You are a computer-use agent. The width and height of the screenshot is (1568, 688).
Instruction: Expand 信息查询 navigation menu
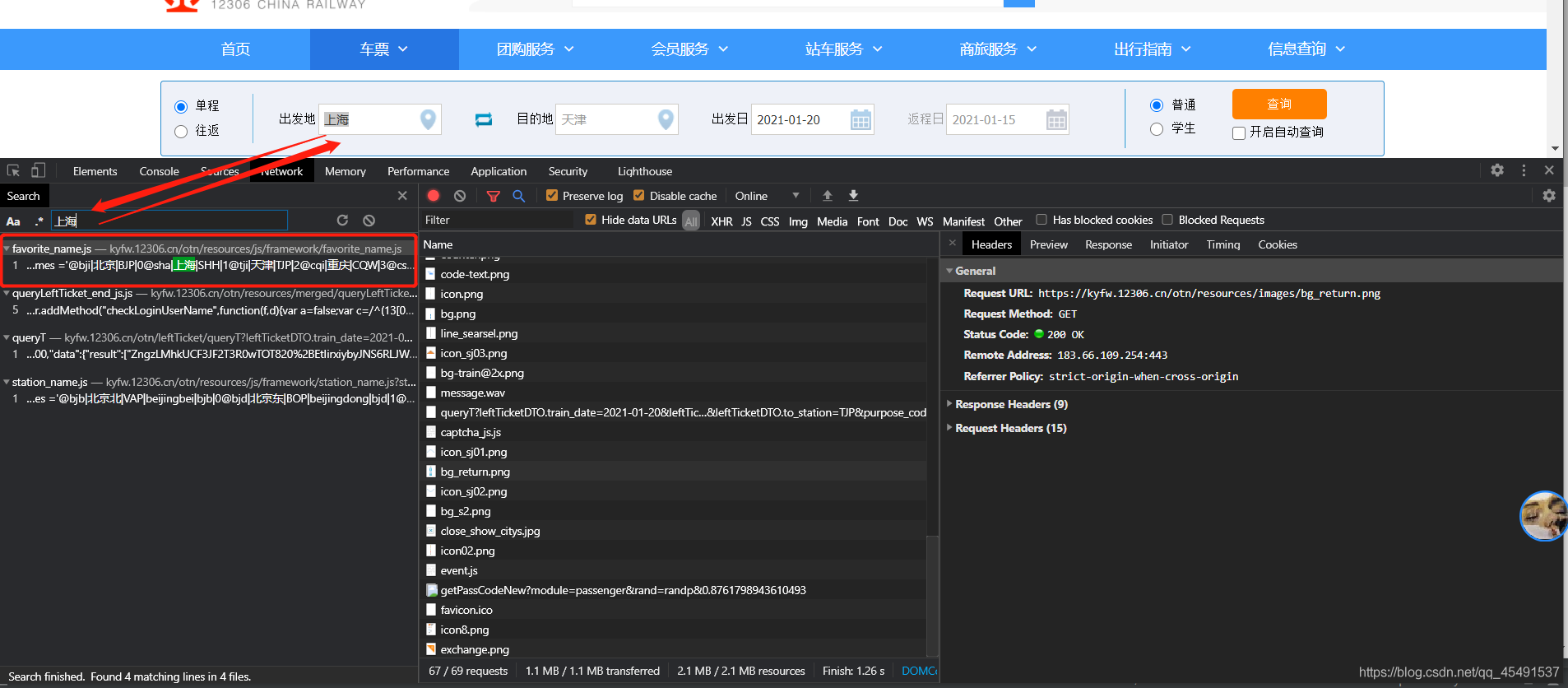tap(1306, 49)
